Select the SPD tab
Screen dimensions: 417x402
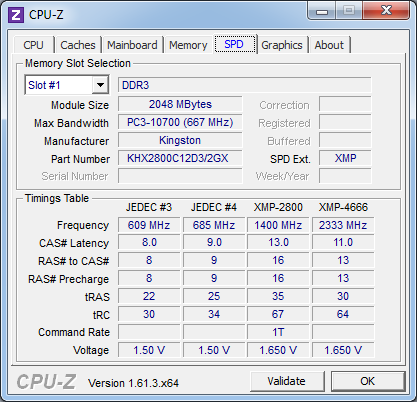[234, 44]
